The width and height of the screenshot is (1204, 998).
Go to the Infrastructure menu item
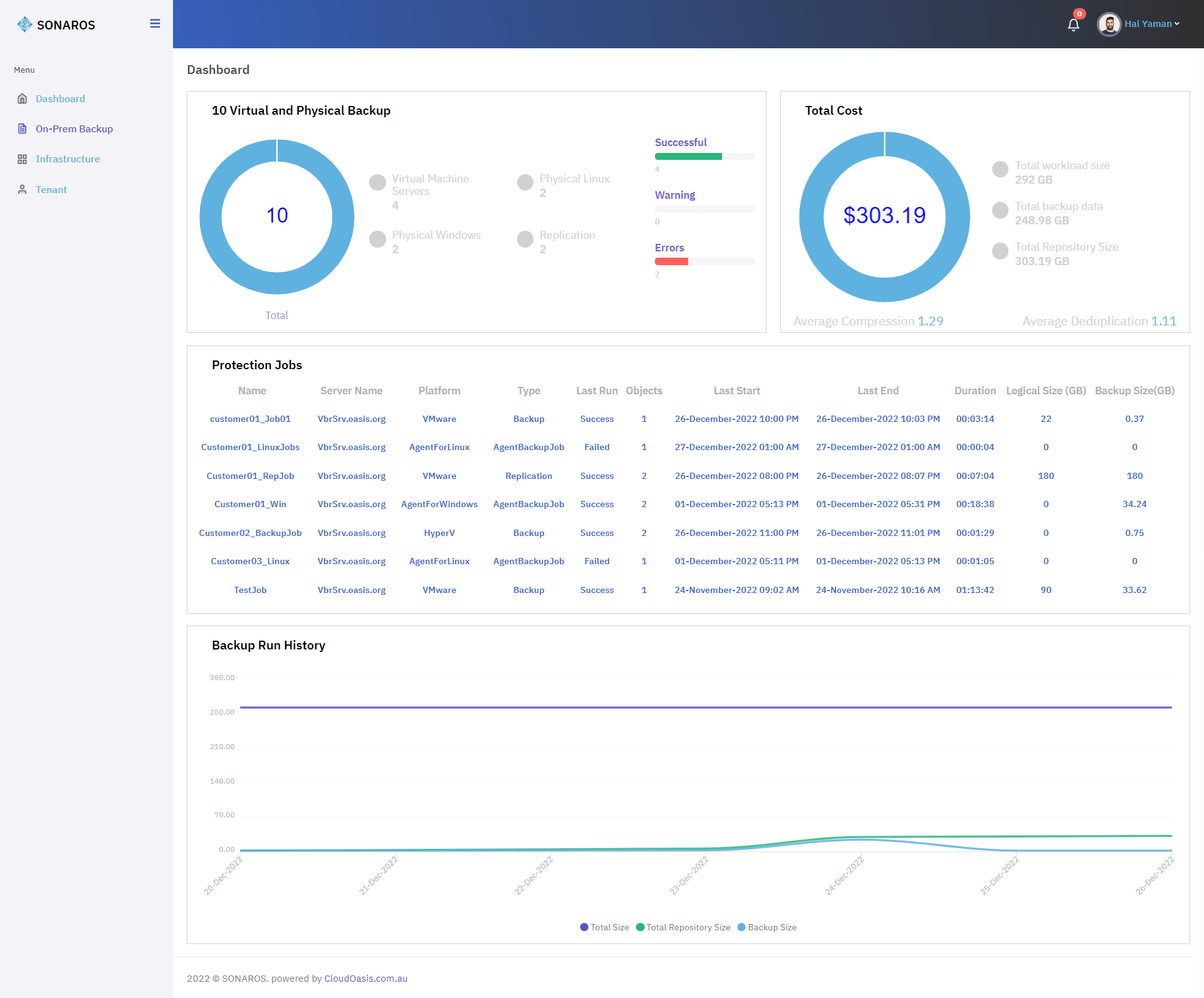pos(68,159)
